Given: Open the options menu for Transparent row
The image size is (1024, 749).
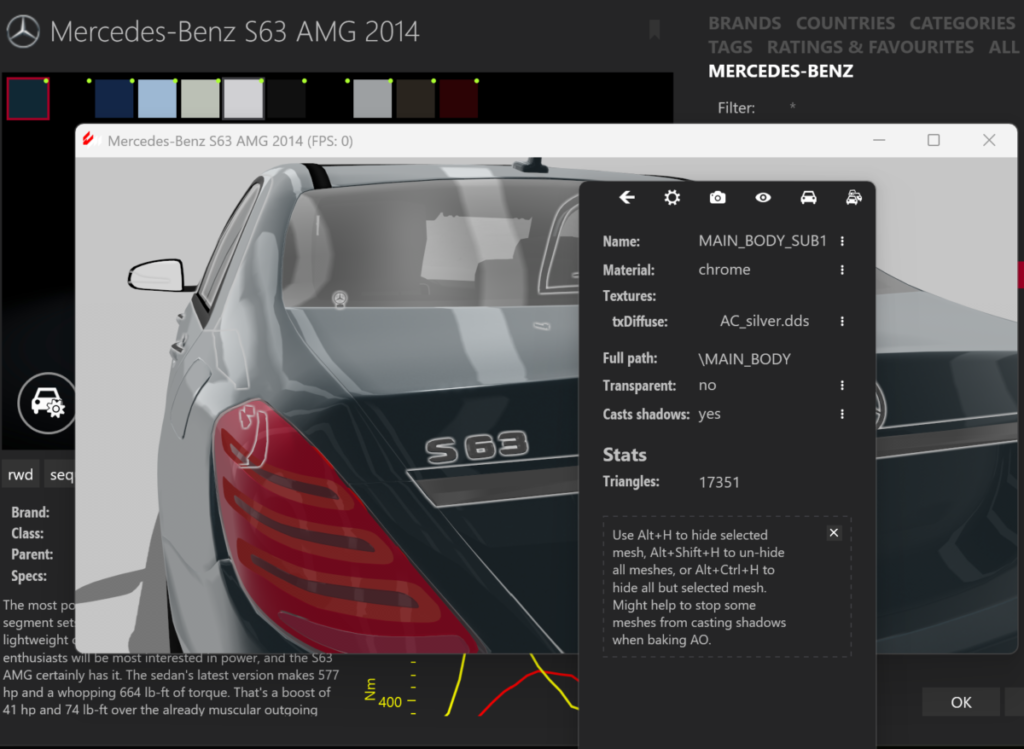Looking at the screenshot, I should click(842, 385).
